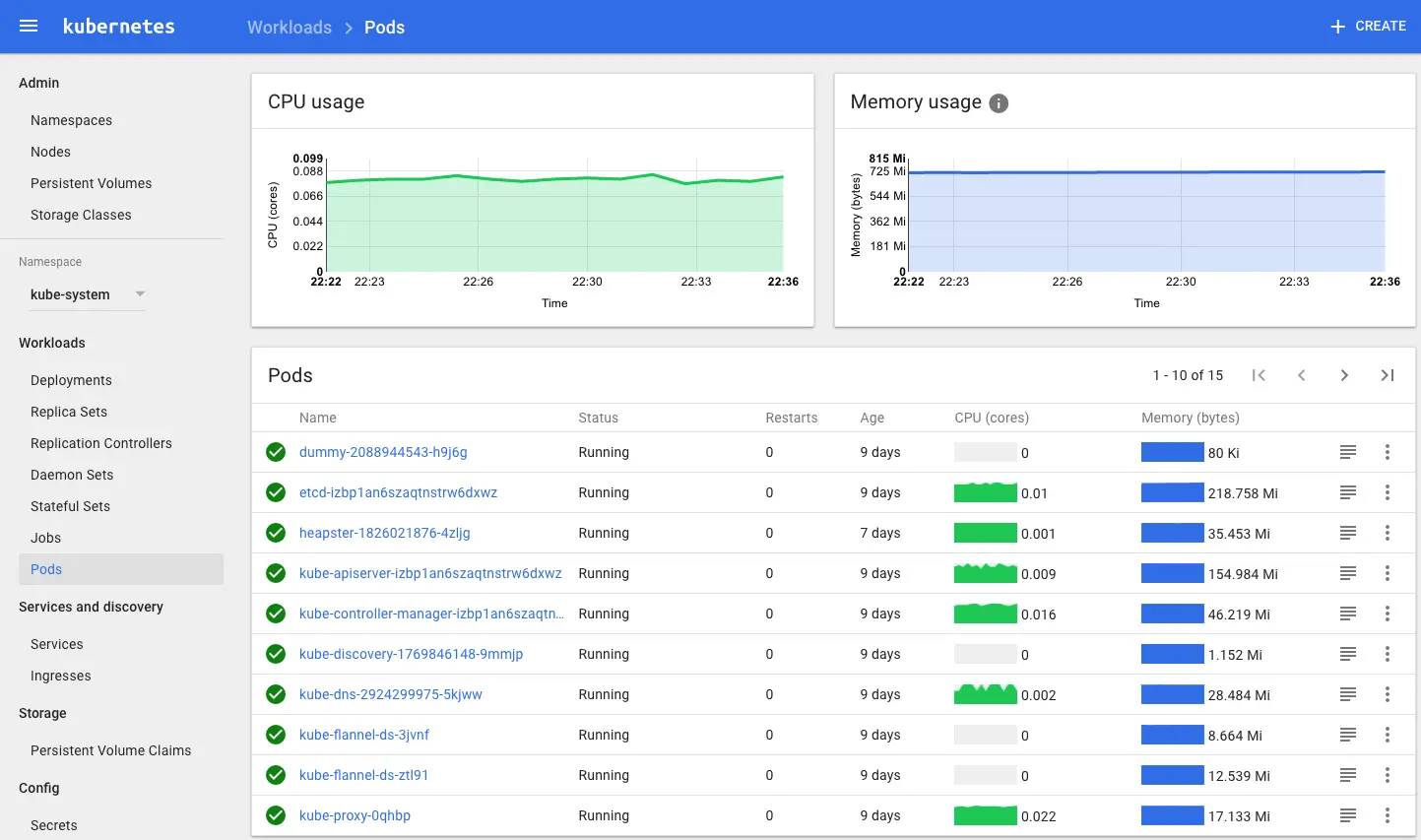The height and width of the screenshot is (840, 1421).
Task: Open the heapster-1826021876-4zljg pod link
Action: [x=385, y=533]
